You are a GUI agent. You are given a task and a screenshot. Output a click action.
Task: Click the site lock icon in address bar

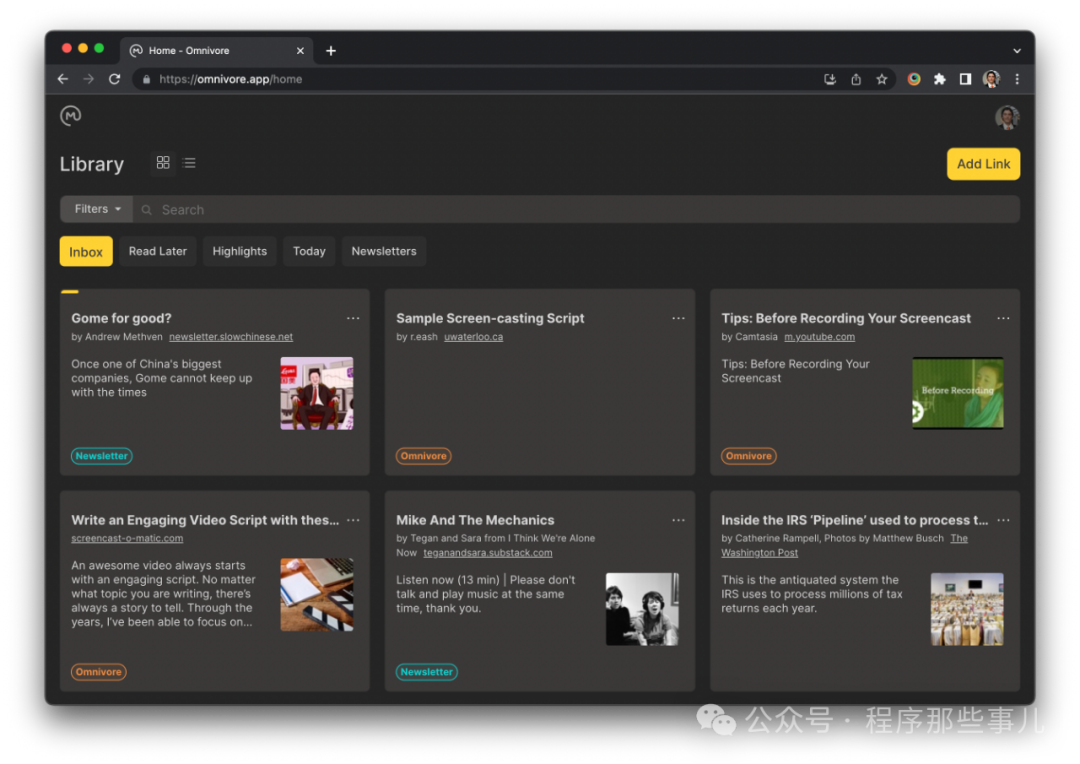[x=146, y=79]
